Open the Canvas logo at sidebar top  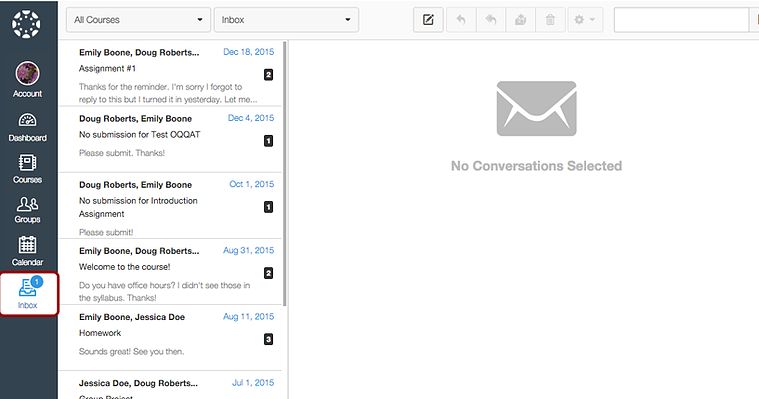click(26, 24)
